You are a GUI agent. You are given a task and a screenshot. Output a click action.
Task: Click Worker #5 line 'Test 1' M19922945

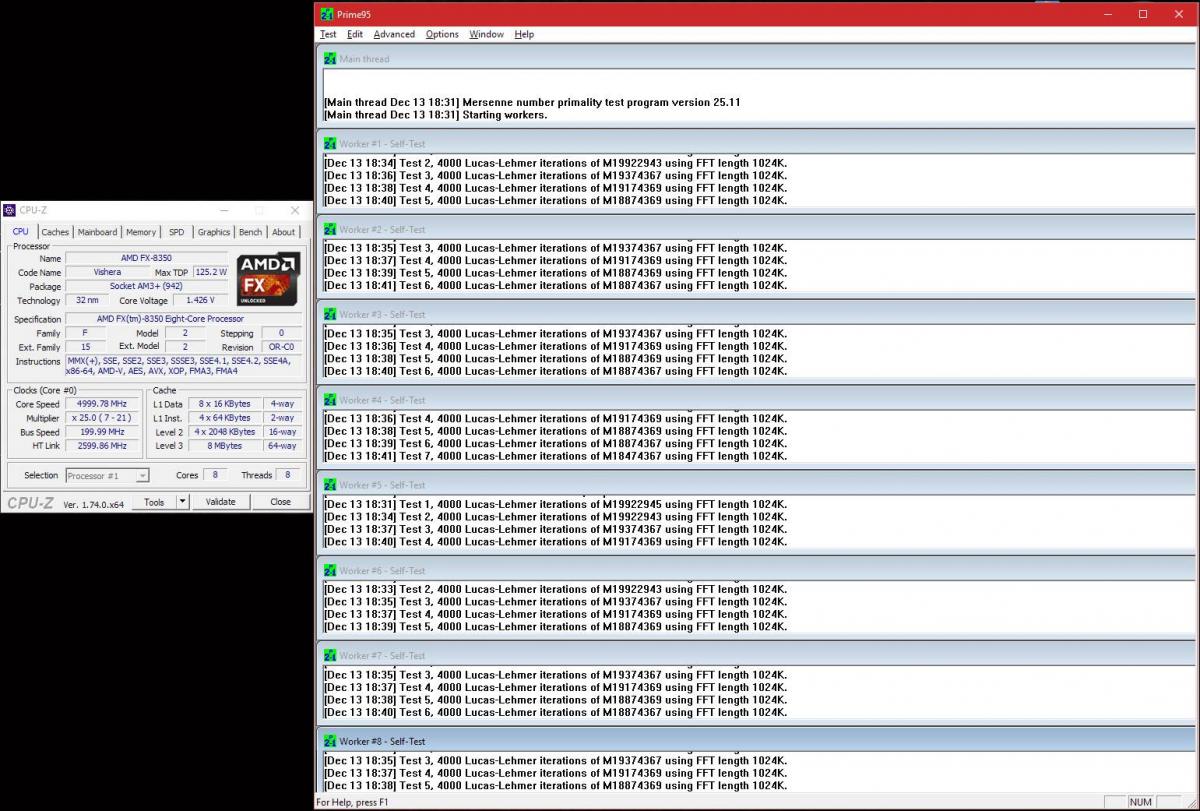tap(555, 504)
